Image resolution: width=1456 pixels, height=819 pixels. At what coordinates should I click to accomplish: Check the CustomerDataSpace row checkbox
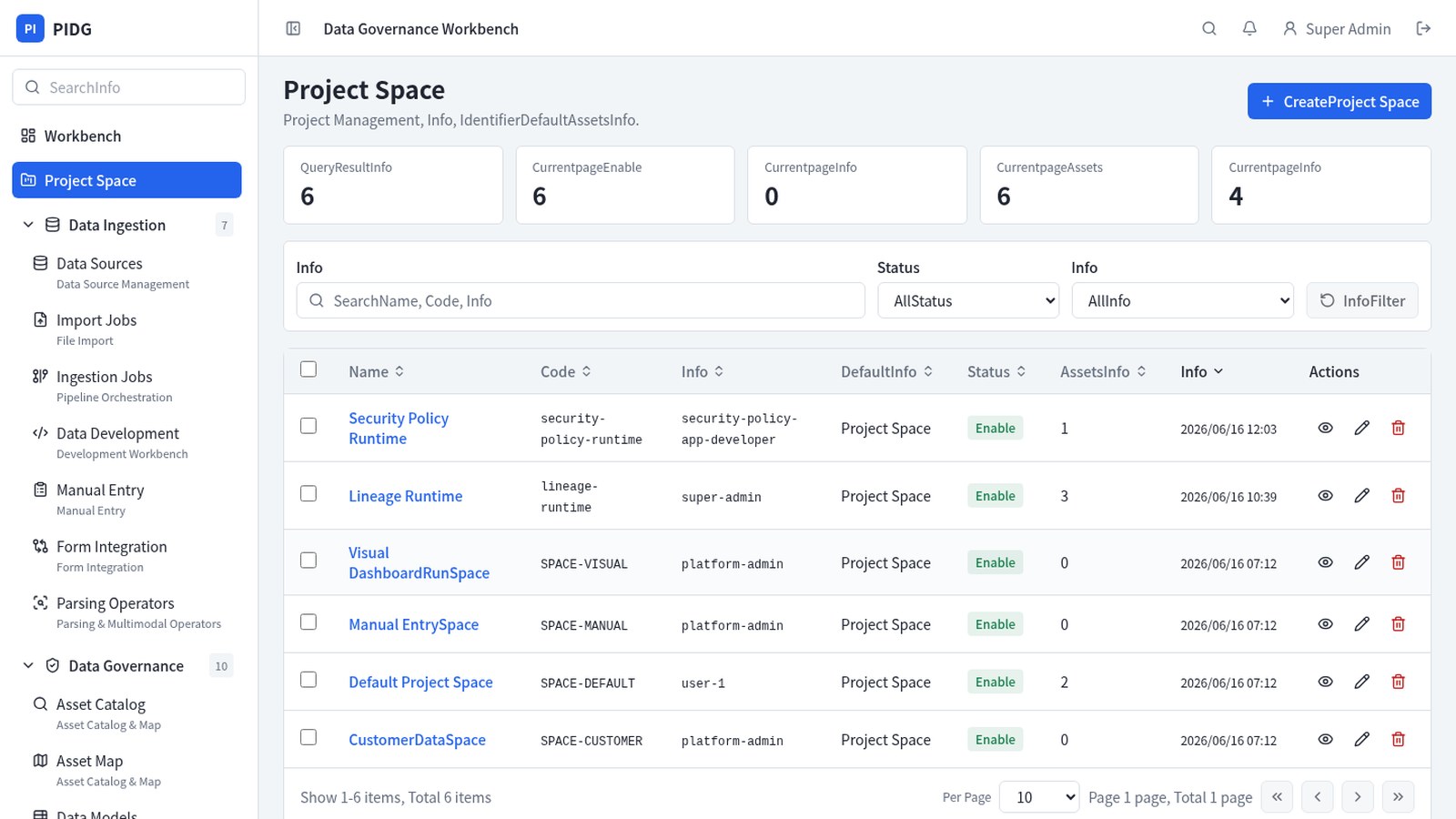tap(308, 737)
